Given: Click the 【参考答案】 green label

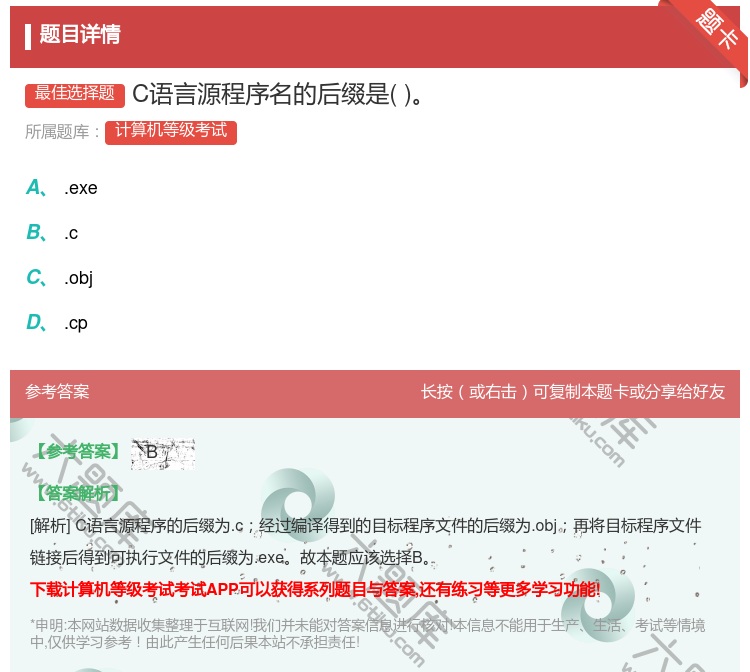Looking at the screenshot, I should coord(78,451).
